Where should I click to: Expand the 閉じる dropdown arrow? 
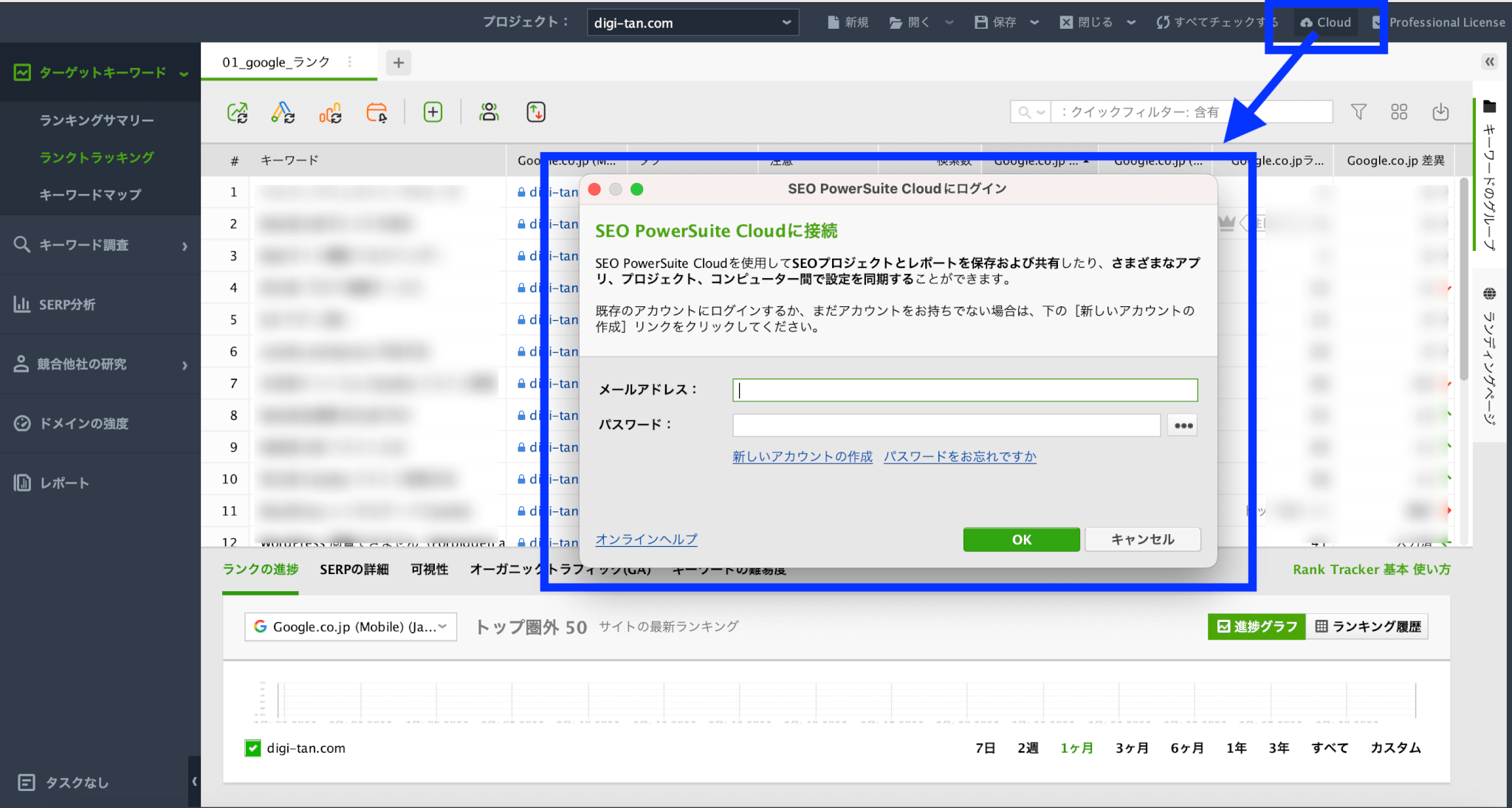[1131, 22]
